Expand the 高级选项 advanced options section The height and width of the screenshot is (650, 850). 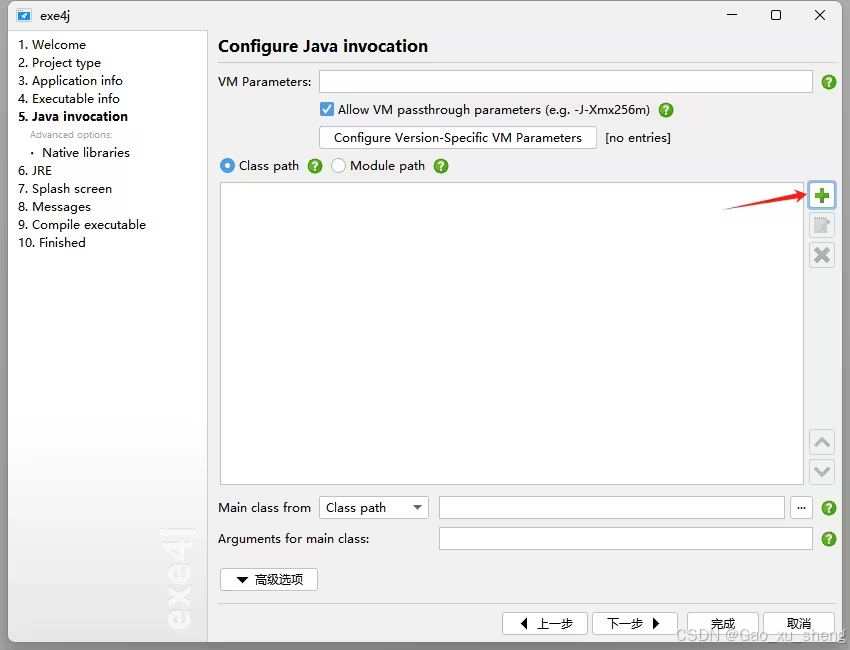tap(269, 580)
